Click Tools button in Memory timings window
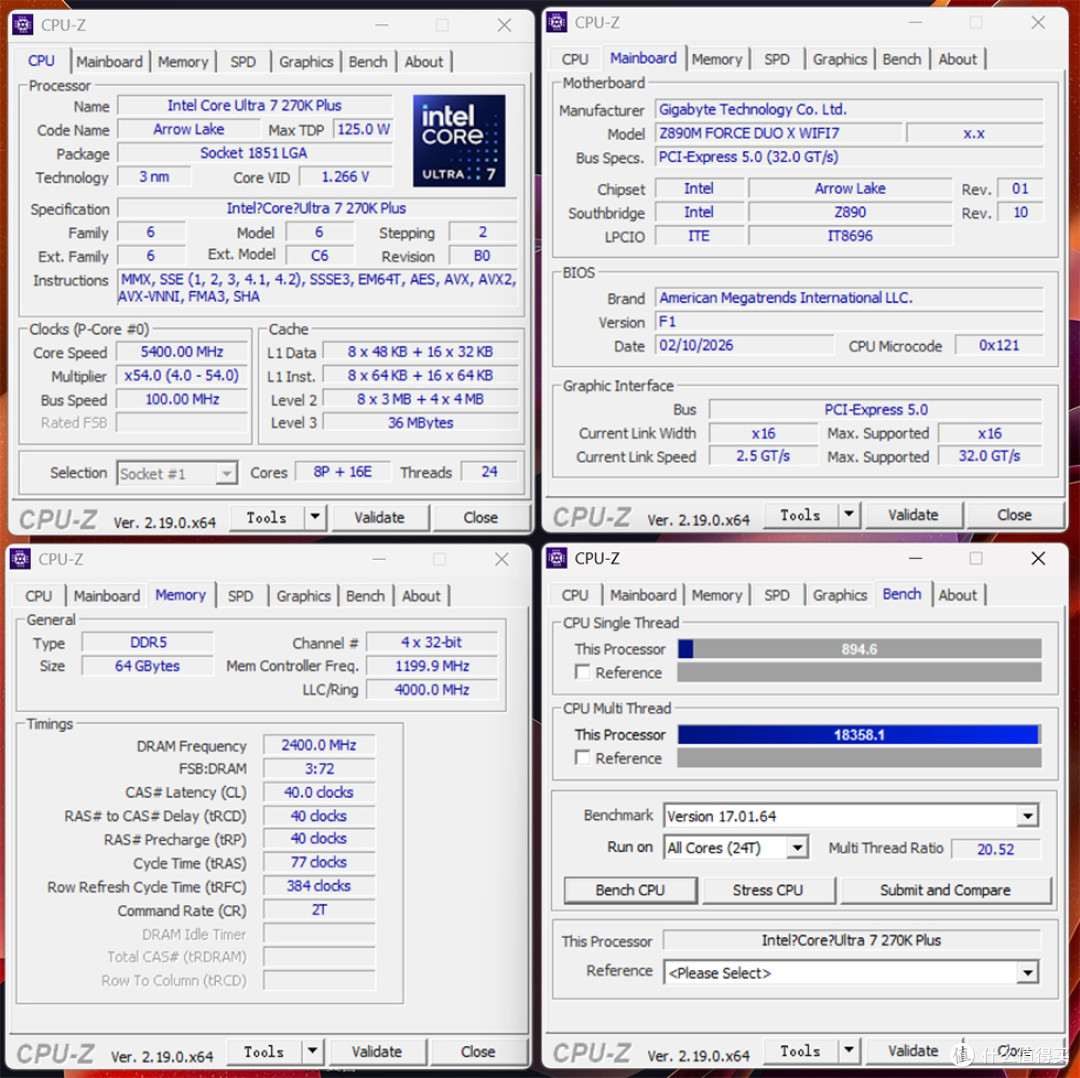Viewport: 1080px width, 1078px height. coord(264,1051)
